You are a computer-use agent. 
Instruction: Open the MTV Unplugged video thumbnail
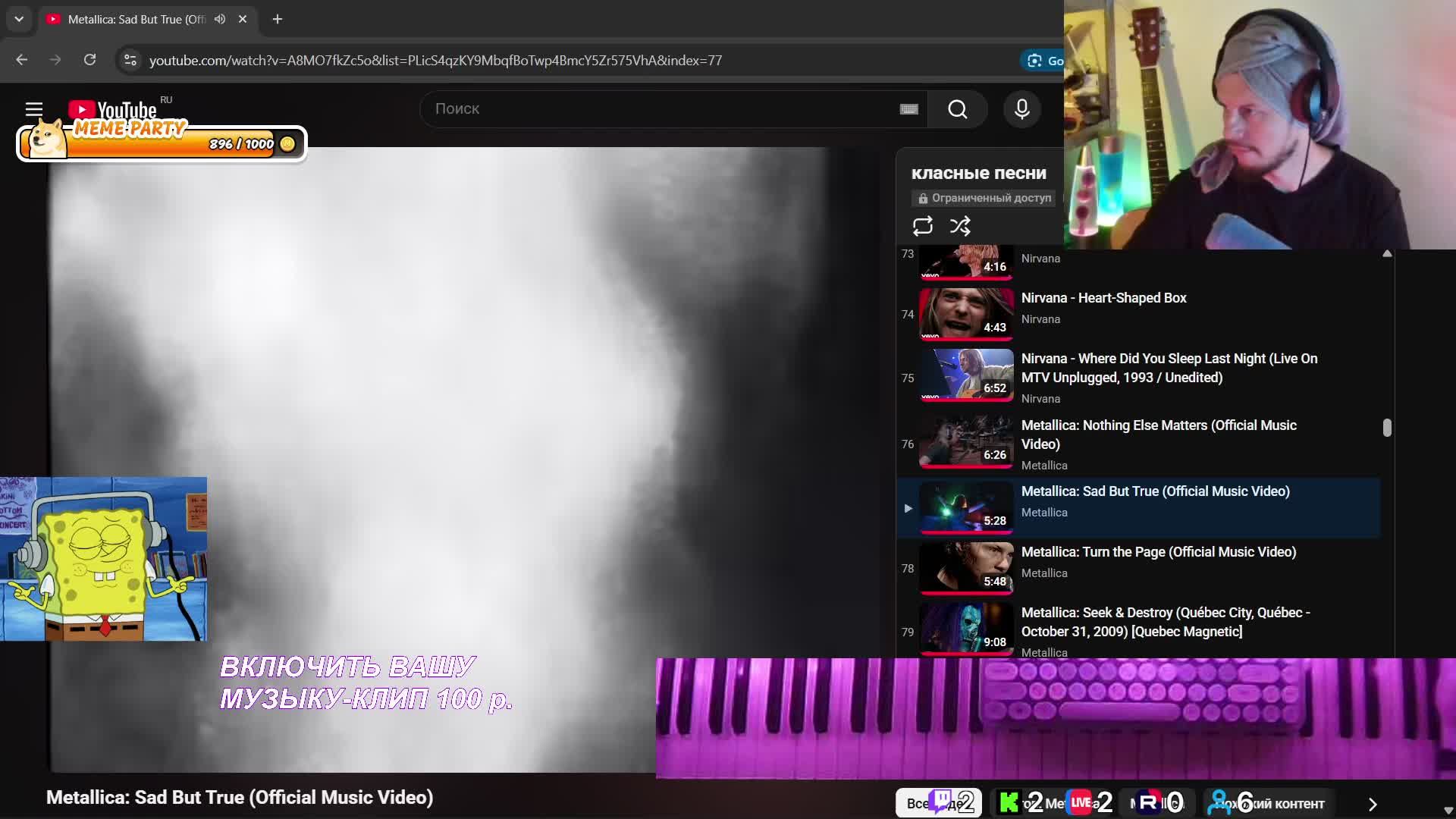pyautogui.click(x=966, y=375)
